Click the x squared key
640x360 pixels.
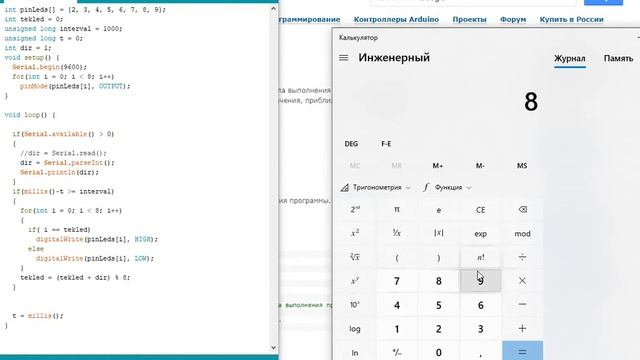click(x=355, y=233)
